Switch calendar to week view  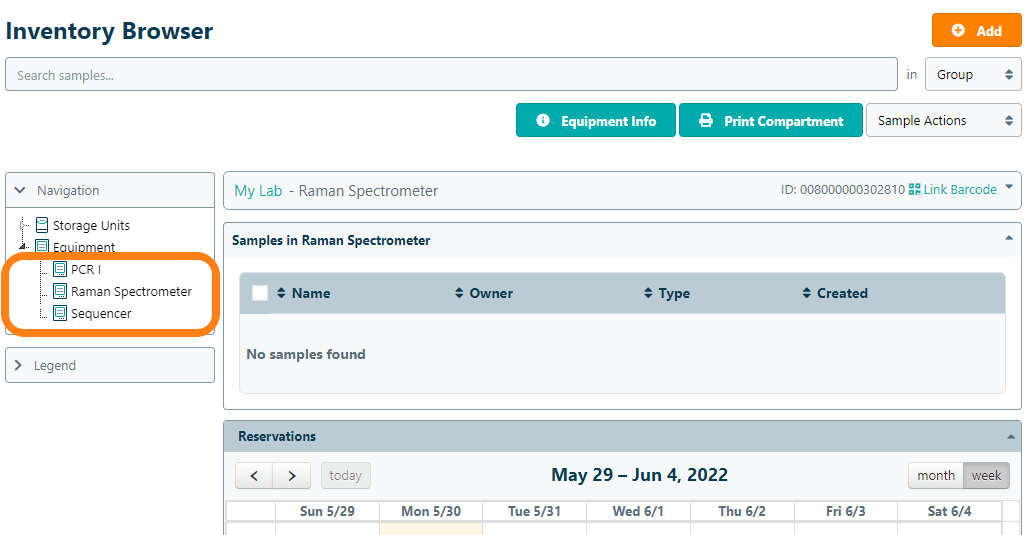[986, 475]
